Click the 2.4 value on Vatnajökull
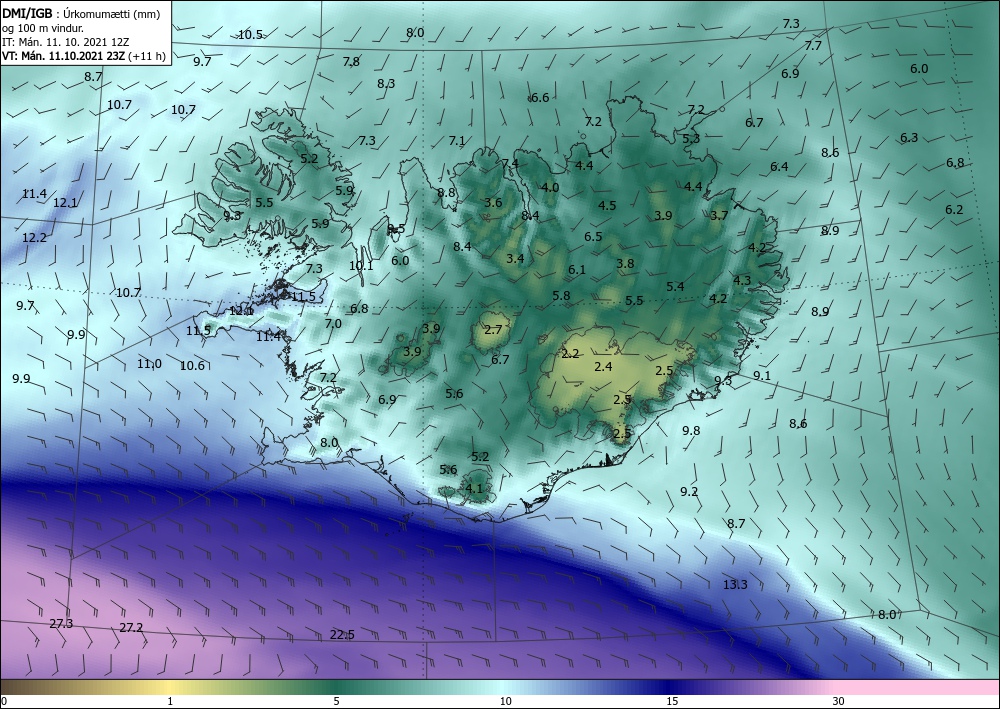This screenshot has height=709, width=1000. pyautogui.click(x=603, y=367)
